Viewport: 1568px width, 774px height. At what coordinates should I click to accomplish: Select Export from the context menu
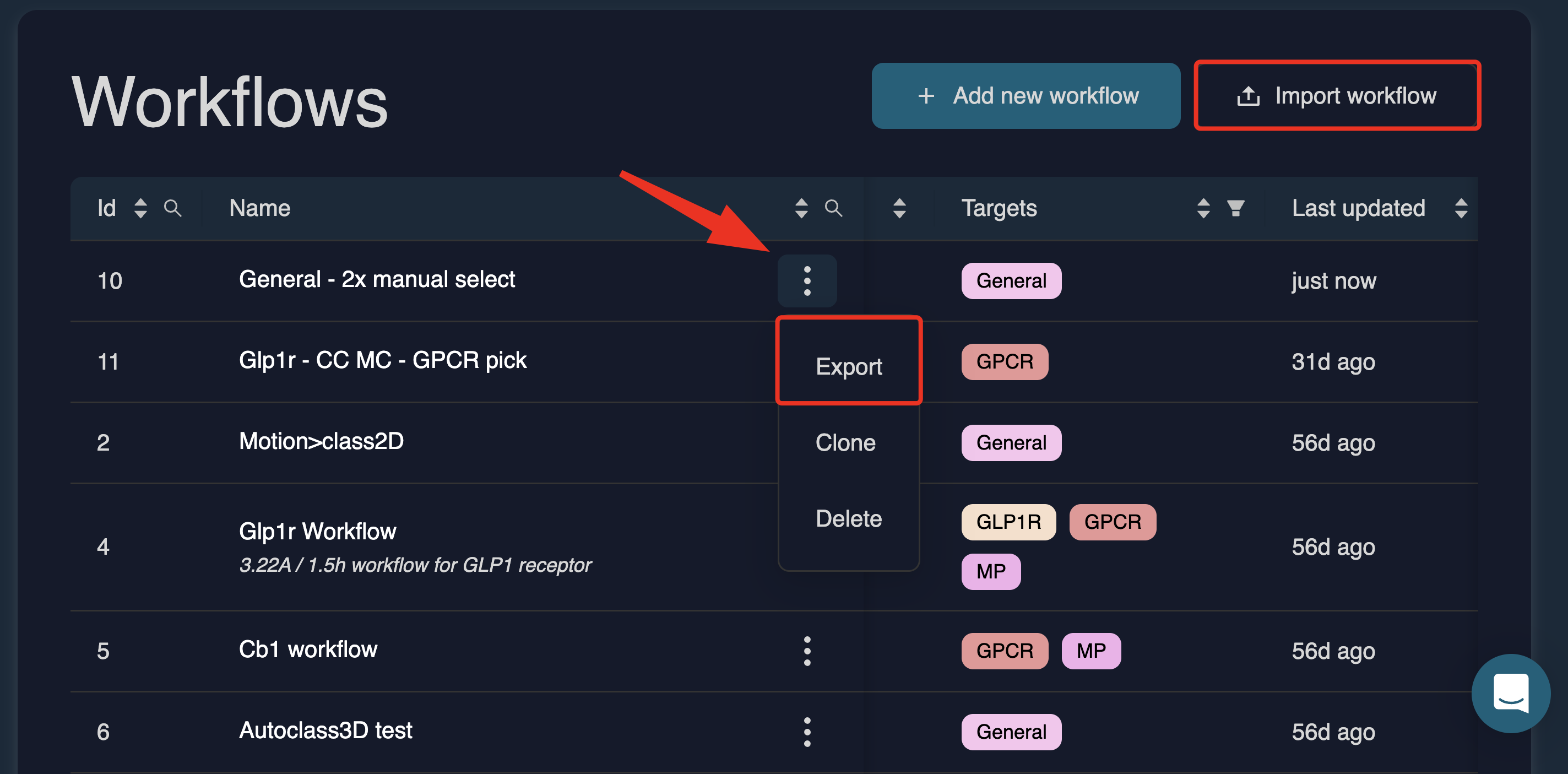[849, 366]
